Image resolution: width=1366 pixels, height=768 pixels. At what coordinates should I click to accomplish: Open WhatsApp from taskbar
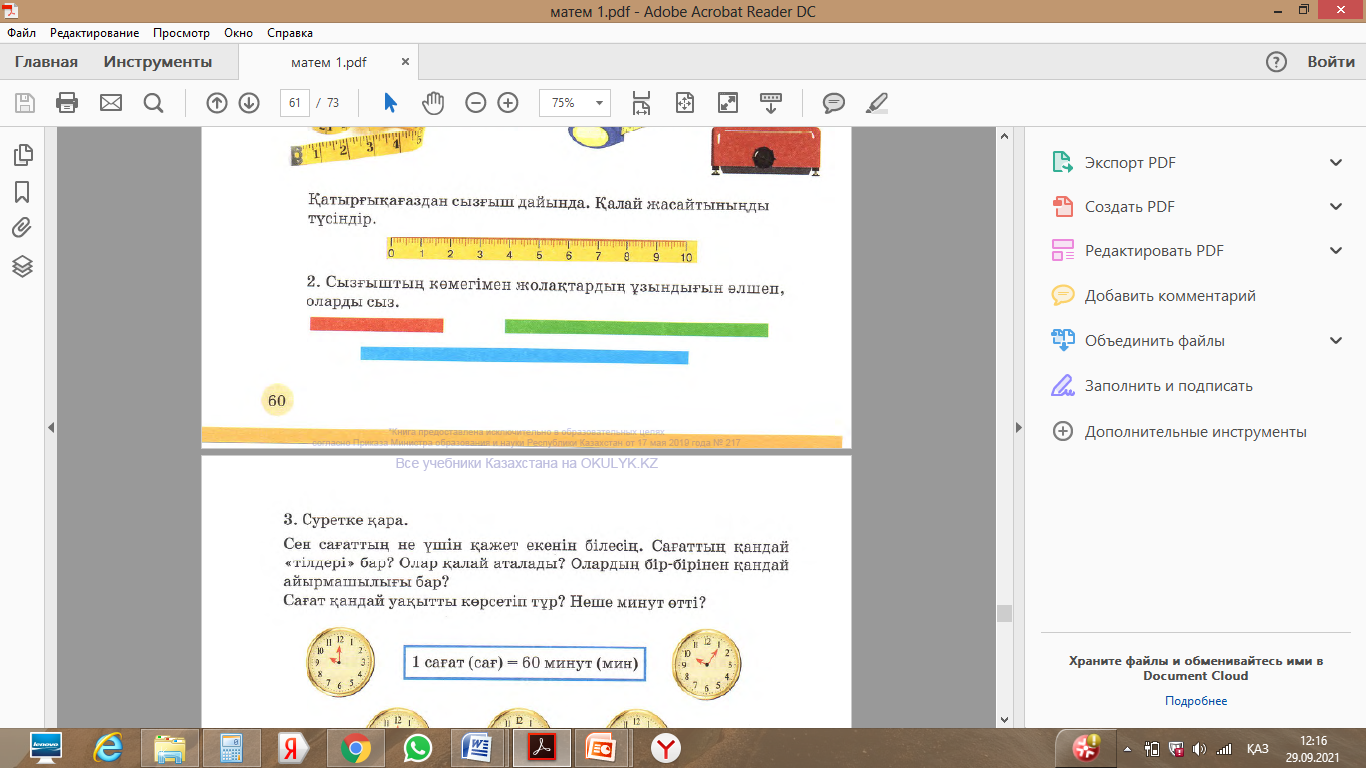[417, 747]
